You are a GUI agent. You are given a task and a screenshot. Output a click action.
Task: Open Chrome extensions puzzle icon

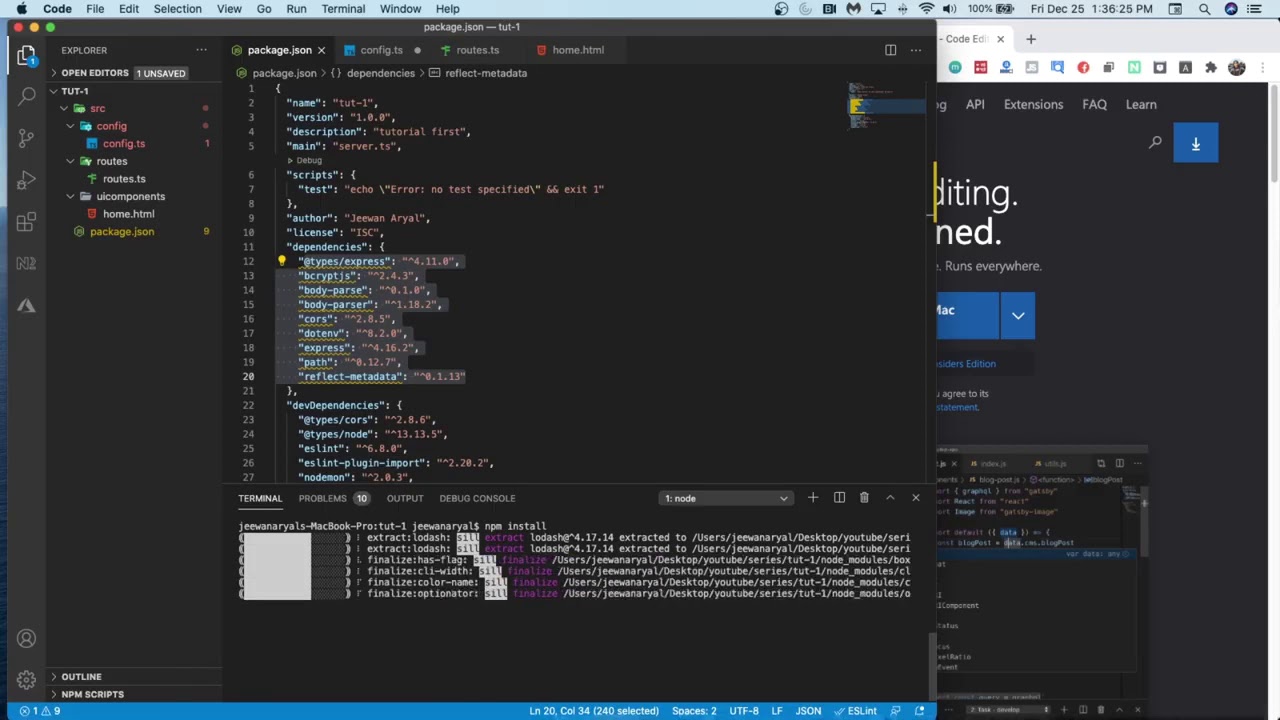point(1210,68)
